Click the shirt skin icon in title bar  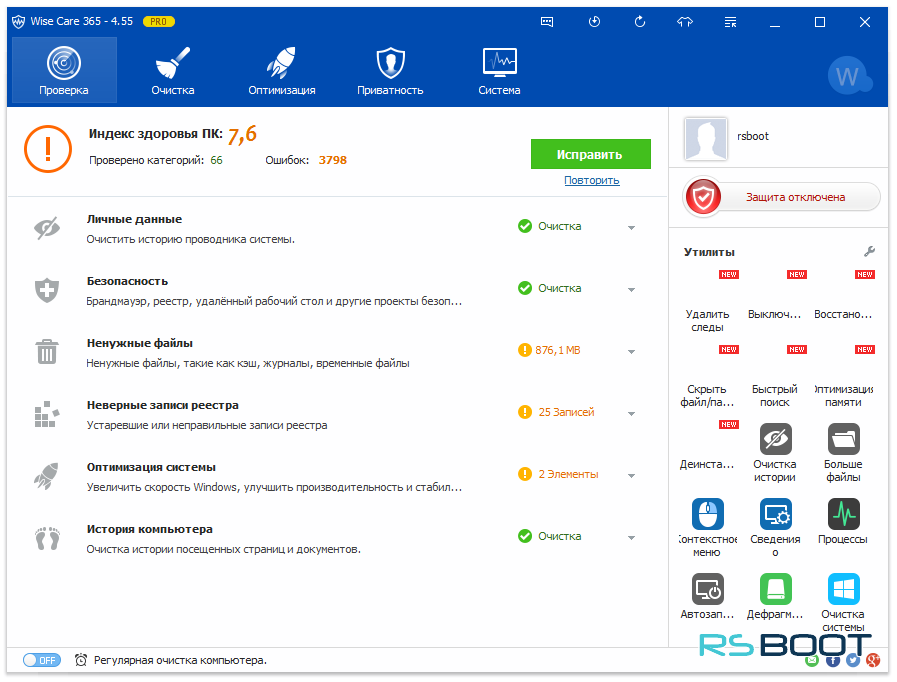tap(685, 22)
